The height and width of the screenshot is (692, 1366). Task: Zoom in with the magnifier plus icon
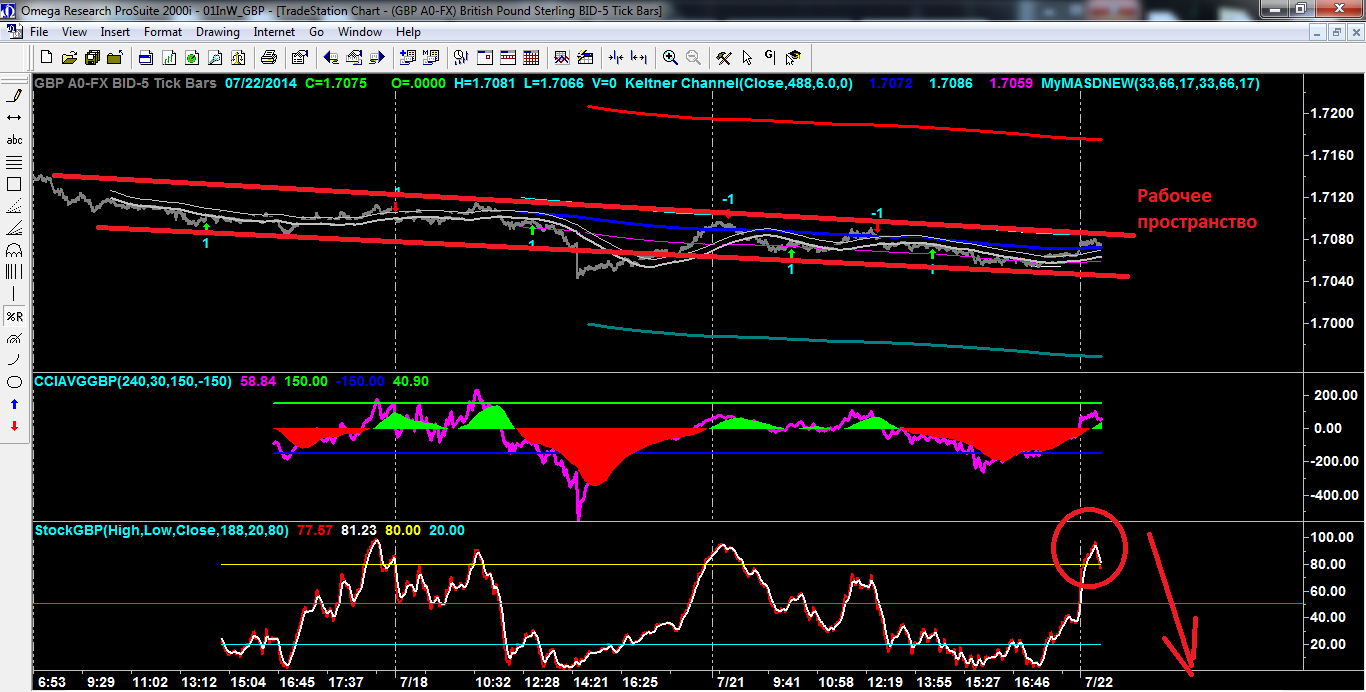pos(670,57)
